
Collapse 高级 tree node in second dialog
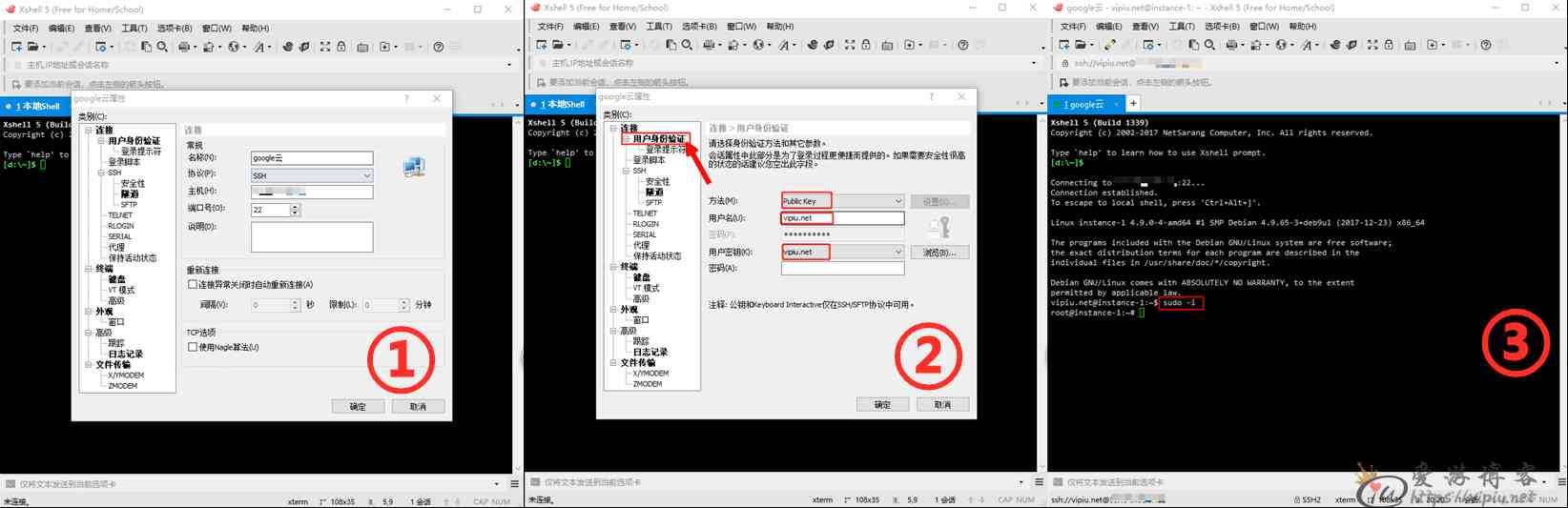click(613, 331)
